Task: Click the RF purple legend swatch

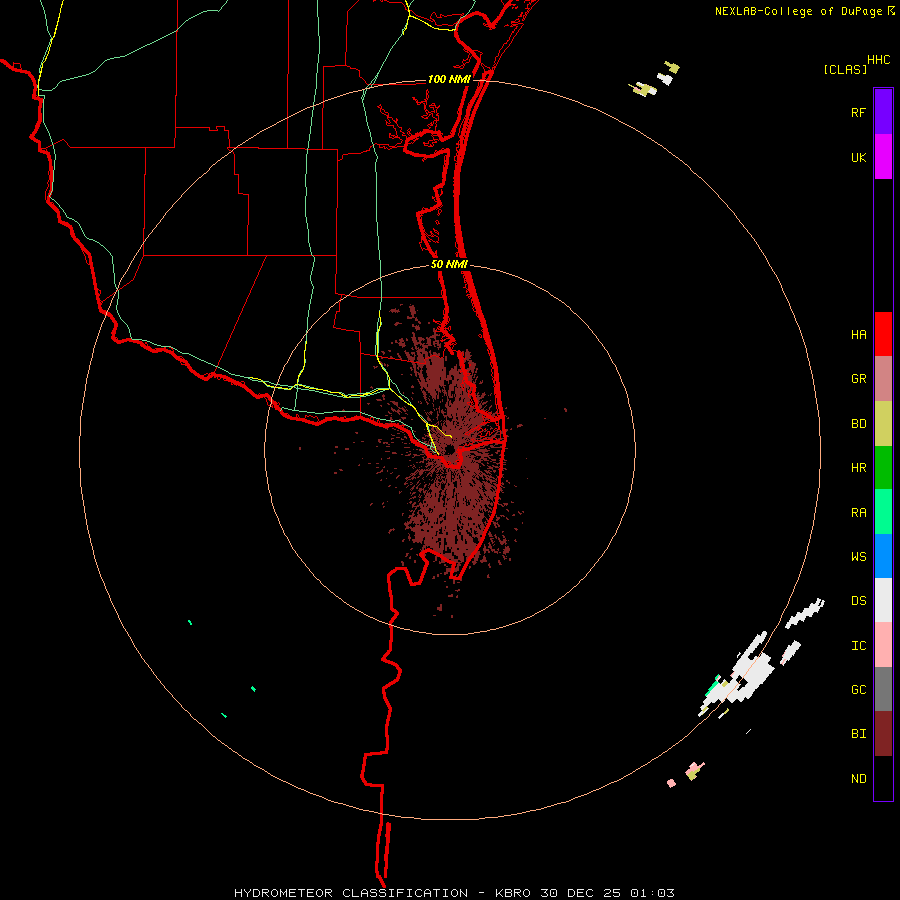Action: (883, 112)
